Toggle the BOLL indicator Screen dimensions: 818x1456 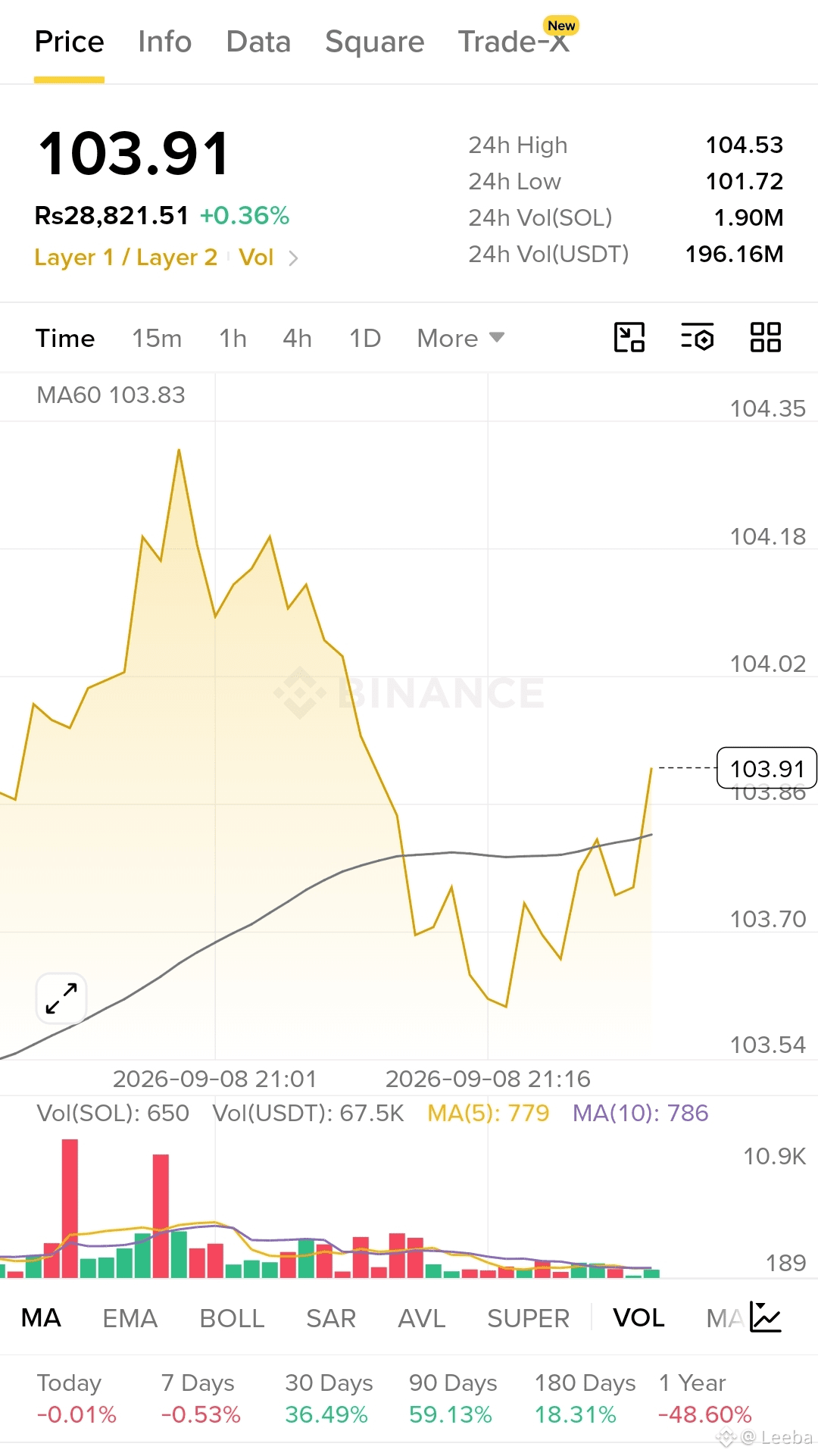coord(232,1318)
